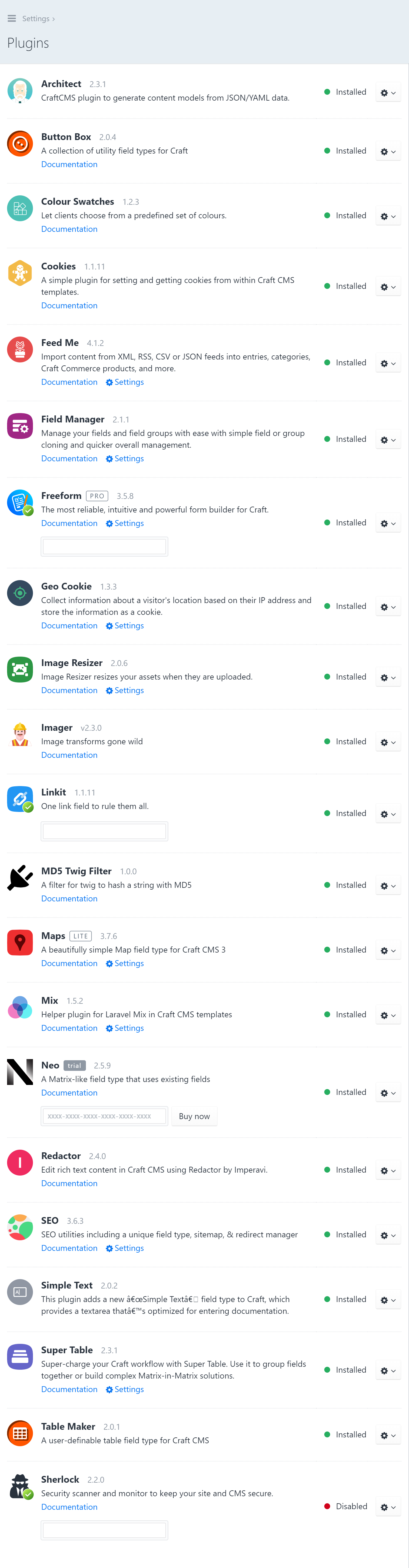Viewport: 409px width, 1568px height.
Task: Expand the action dropdown for Table Maker
Action: [x=388, y=1435]
